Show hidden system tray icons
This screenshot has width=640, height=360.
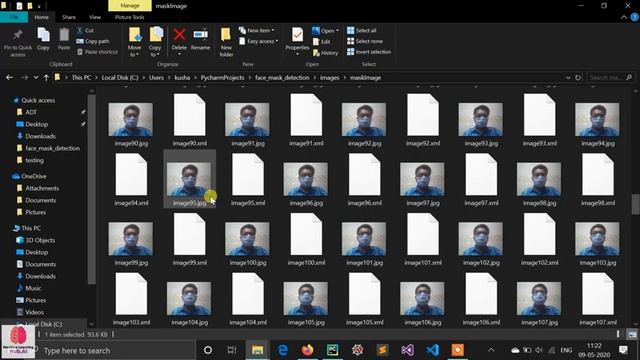[x=491, y=350]
